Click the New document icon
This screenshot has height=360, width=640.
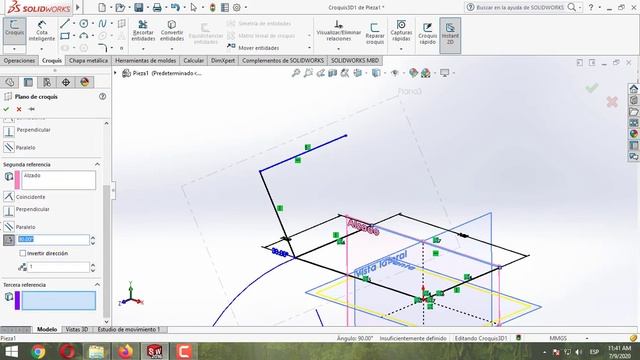(102, 7)
